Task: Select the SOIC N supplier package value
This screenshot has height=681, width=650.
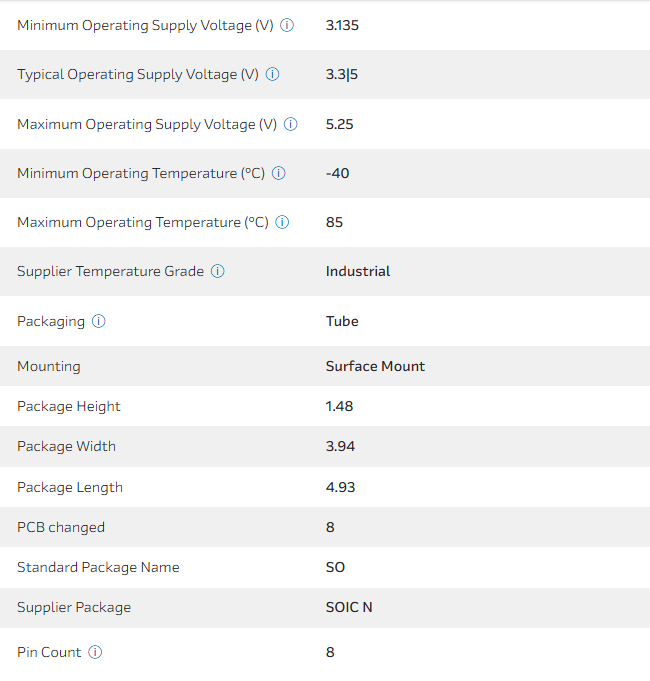Action: coord(349,607)
